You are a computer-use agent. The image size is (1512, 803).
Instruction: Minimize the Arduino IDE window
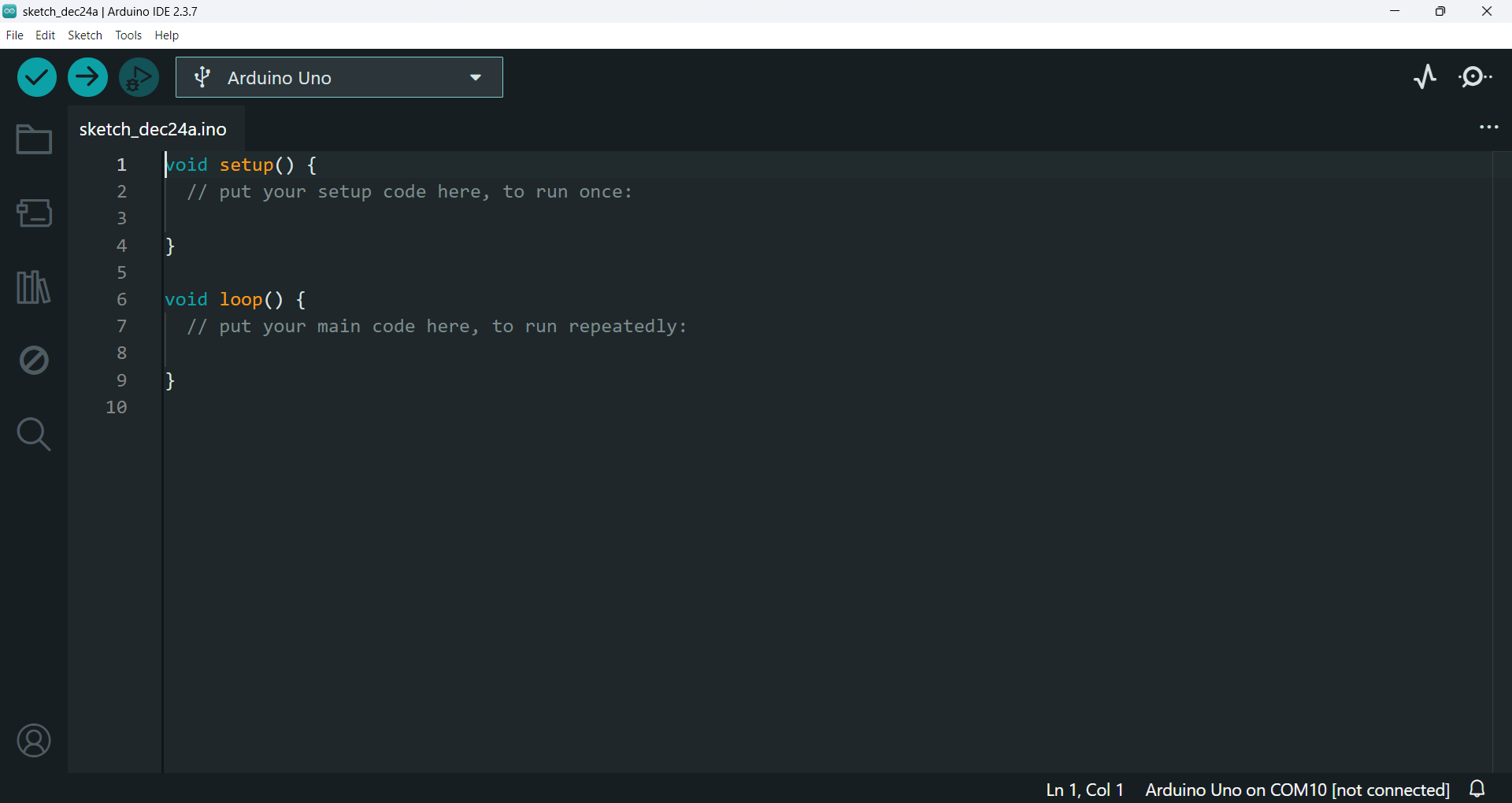1395,11
